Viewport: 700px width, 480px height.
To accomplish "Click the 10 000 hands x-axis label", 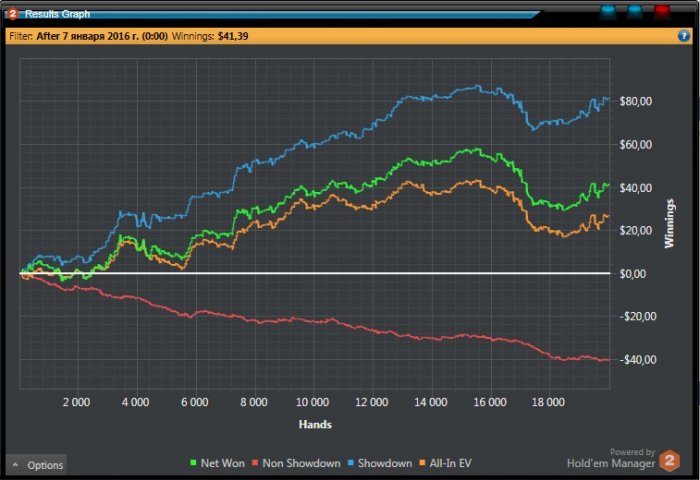I will click(x=312, y=402).
